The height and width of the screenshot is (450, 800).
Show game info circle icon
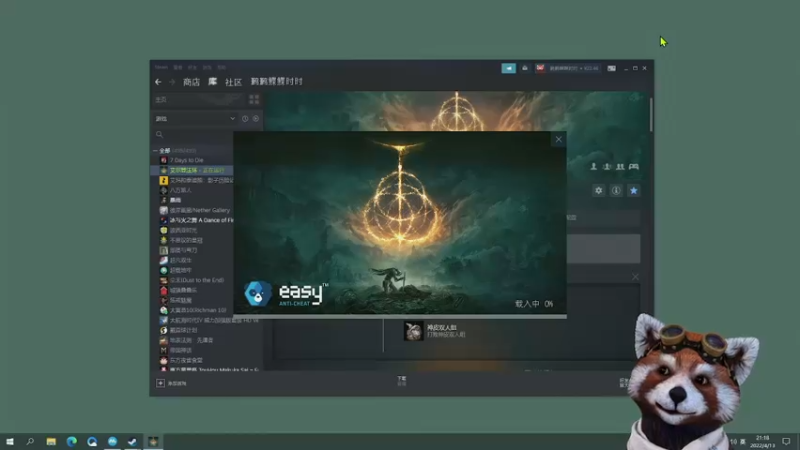(x=616, y=190)
